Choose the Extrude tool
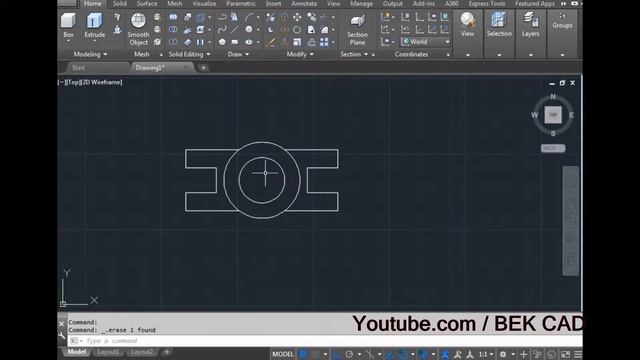 (94, 24)
